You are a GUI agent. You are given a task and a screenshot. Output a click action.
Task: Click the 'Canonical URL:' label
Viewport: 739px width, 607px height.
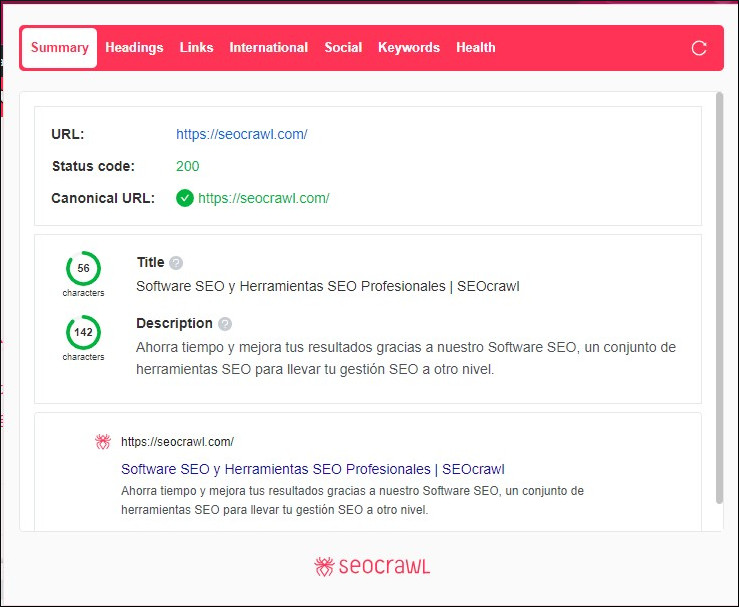click(103, 198)
